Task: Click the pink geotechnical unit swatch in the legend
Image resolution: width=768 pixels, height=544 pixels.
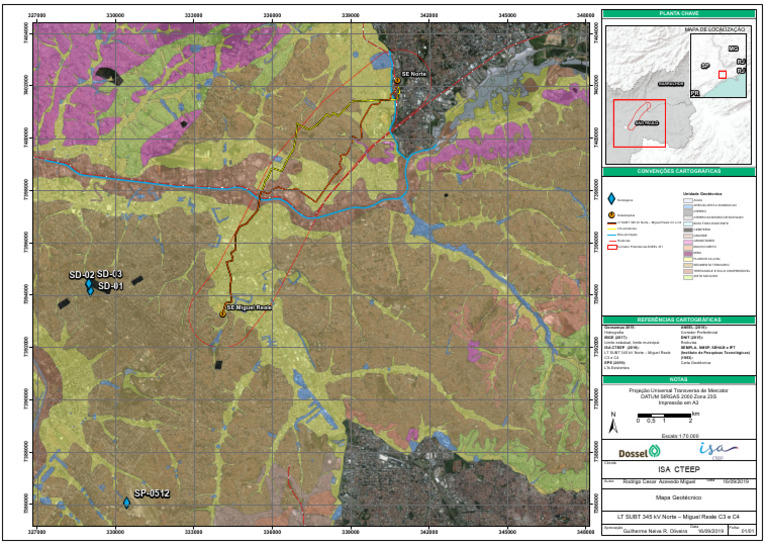Action: [688, 242]
